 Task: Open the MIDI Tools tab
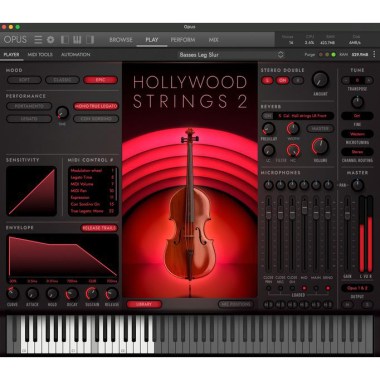coord(40,54)
